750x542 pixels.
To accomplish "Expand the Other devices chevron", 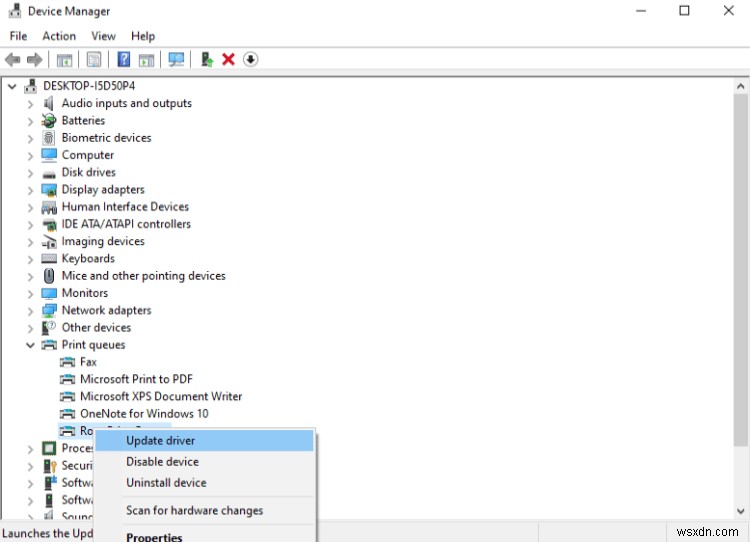I will click(x=30, y=329).
